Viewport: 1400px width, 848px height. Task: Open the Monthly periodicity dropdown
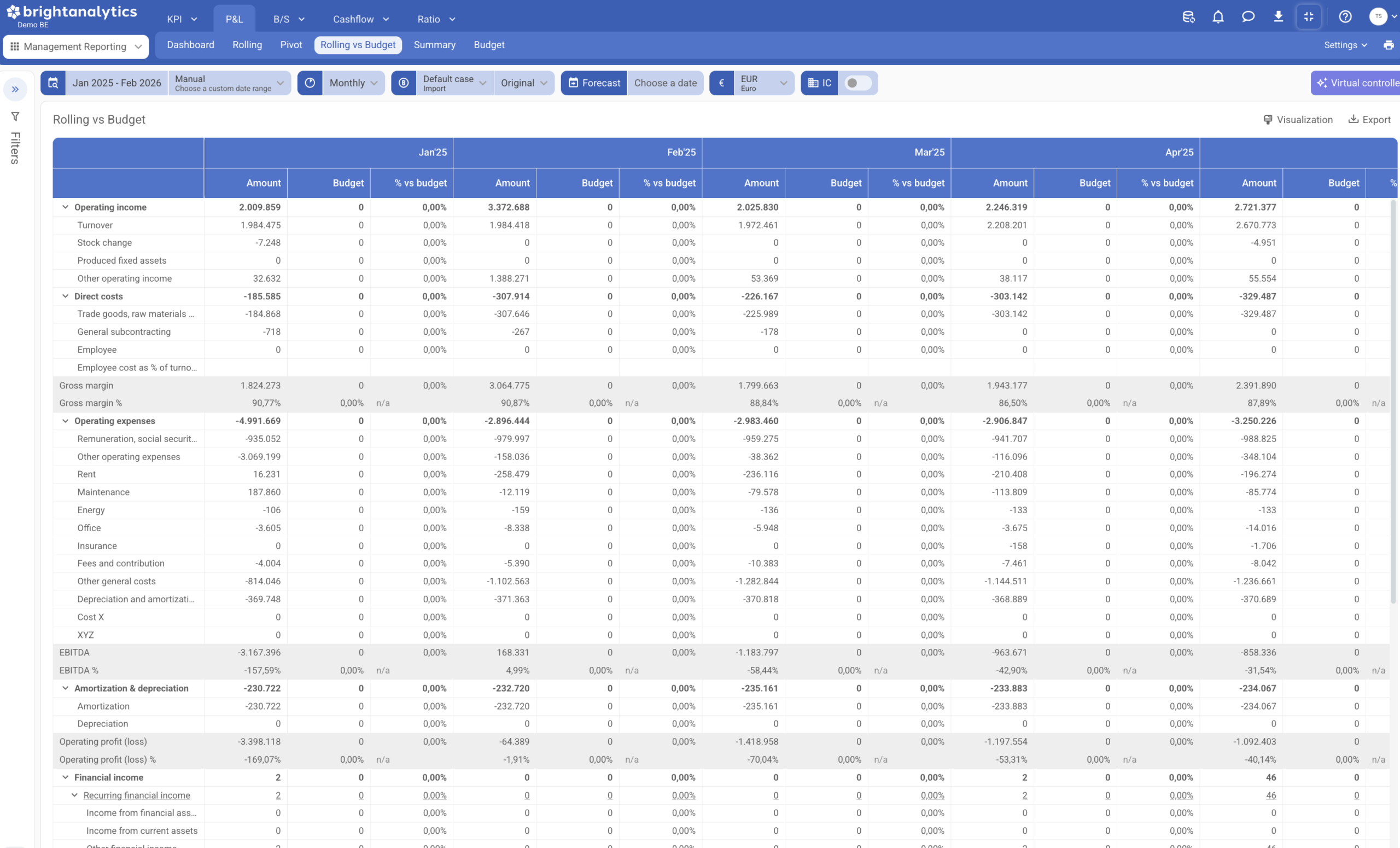point(353,83)
